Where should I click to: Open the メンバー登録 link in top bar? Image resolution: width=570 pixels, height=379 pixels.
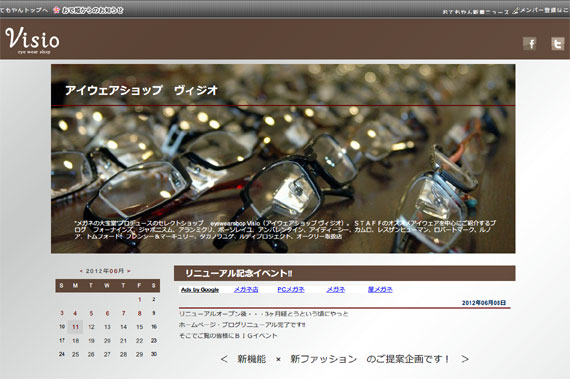coord(544,11)
